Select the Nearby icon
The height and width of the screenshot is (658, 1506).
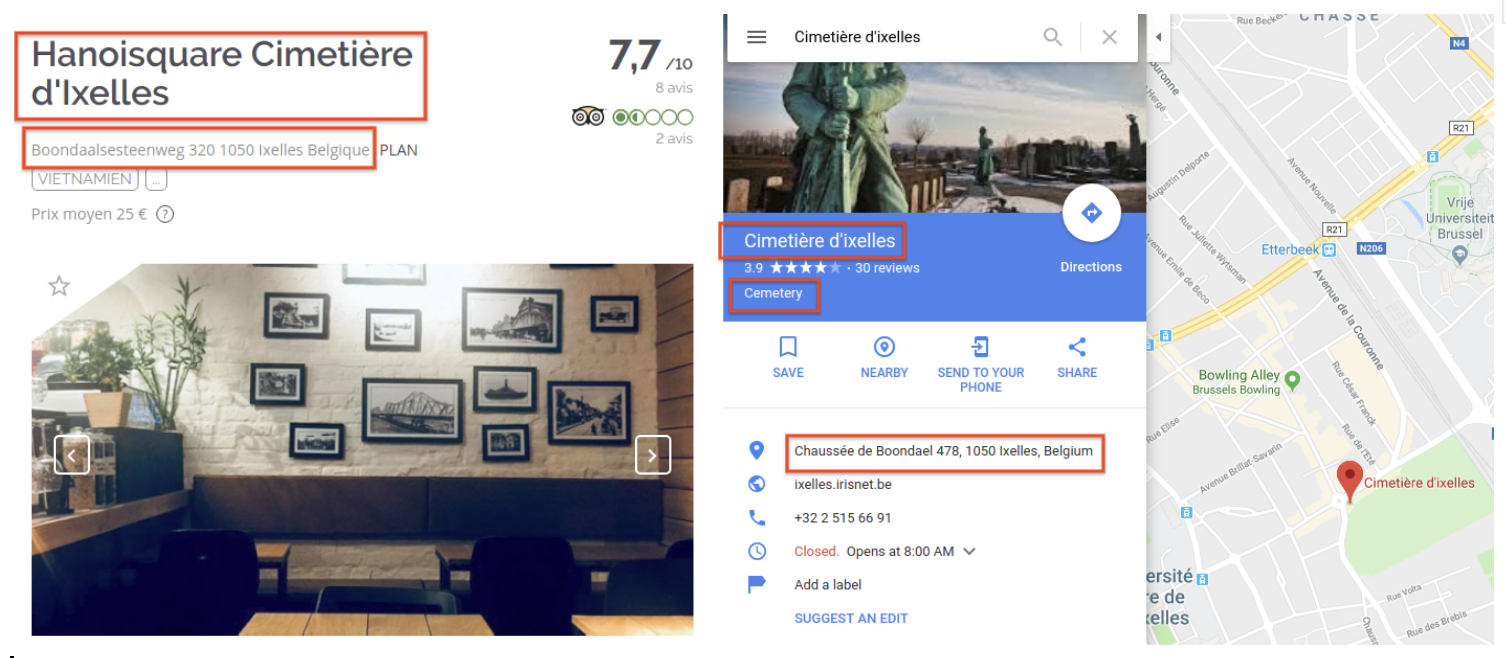click(x=884, y=347)
